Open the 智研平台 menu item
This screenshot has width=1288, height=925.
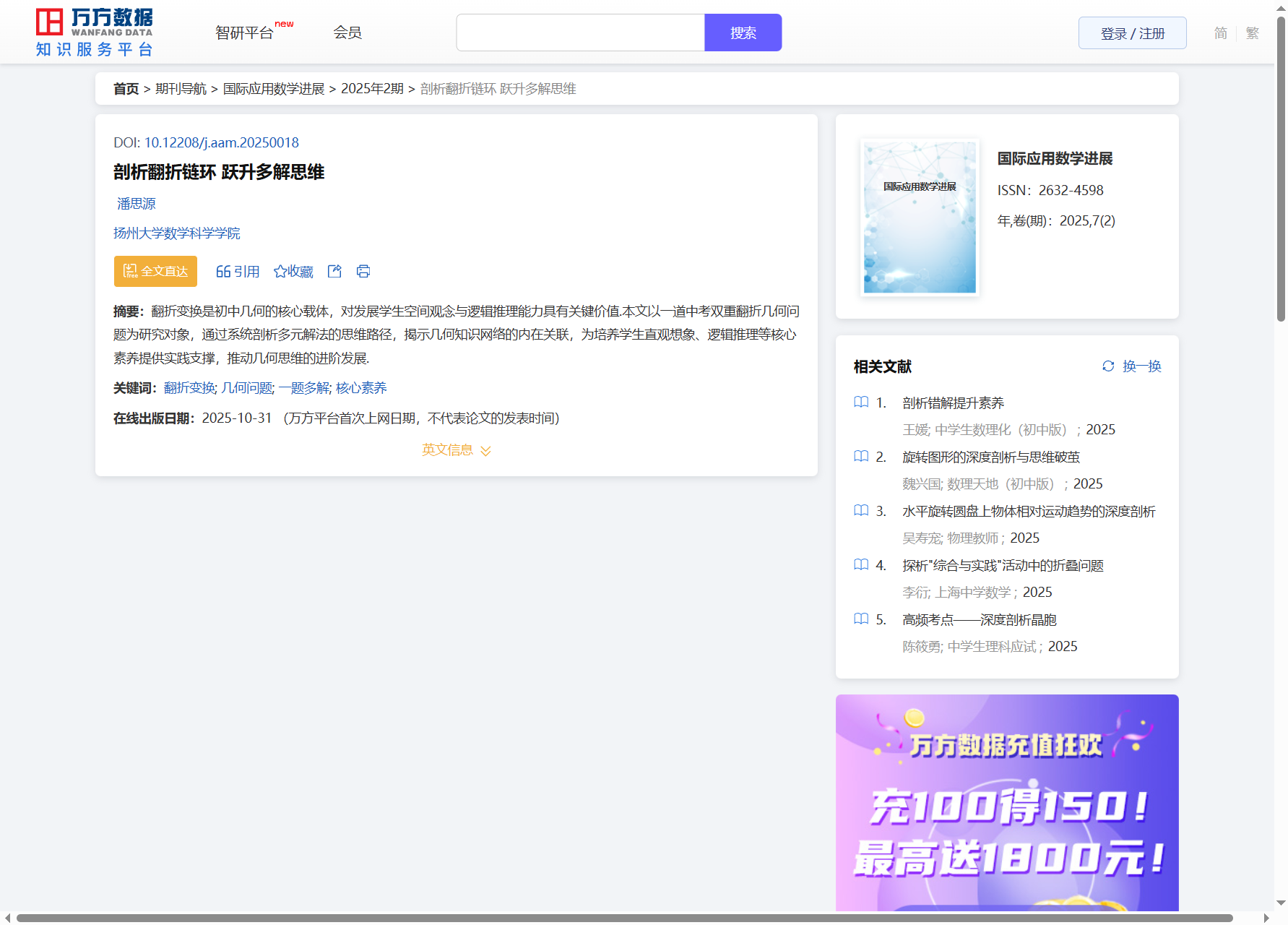click(x=244, y=33)
